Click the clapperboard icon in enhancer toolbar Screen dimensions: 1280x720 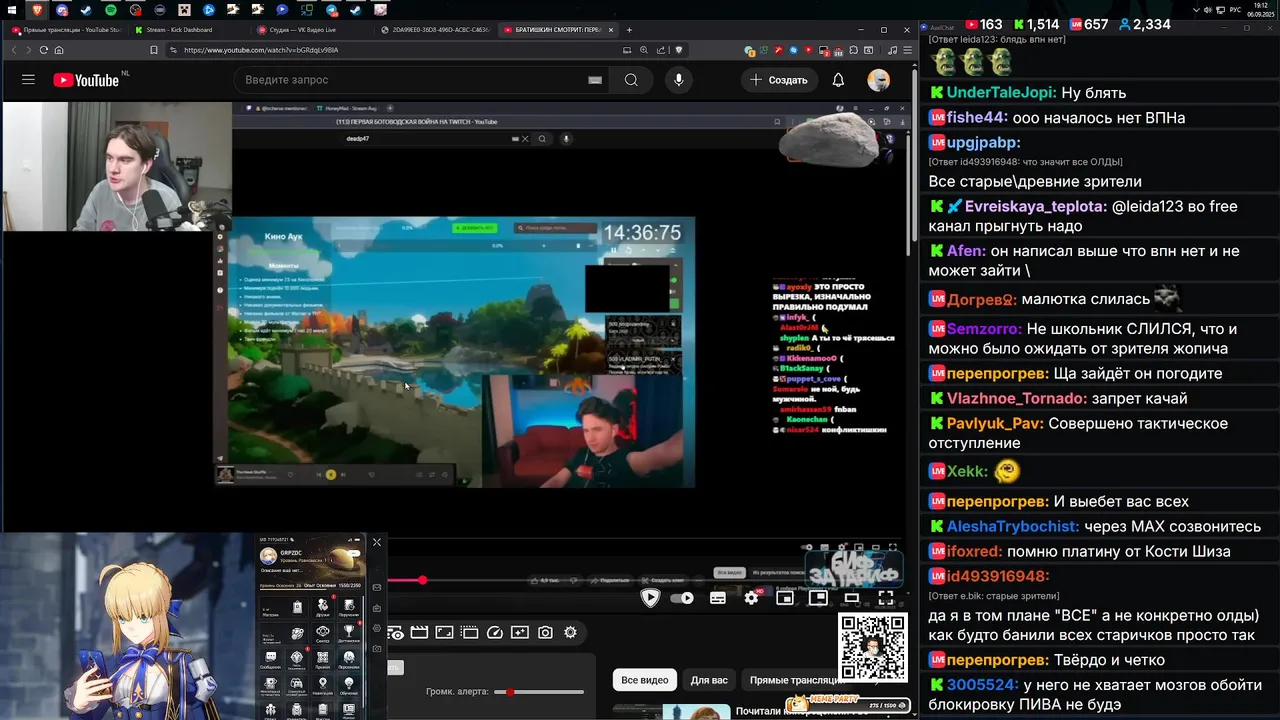coord(419,632)
